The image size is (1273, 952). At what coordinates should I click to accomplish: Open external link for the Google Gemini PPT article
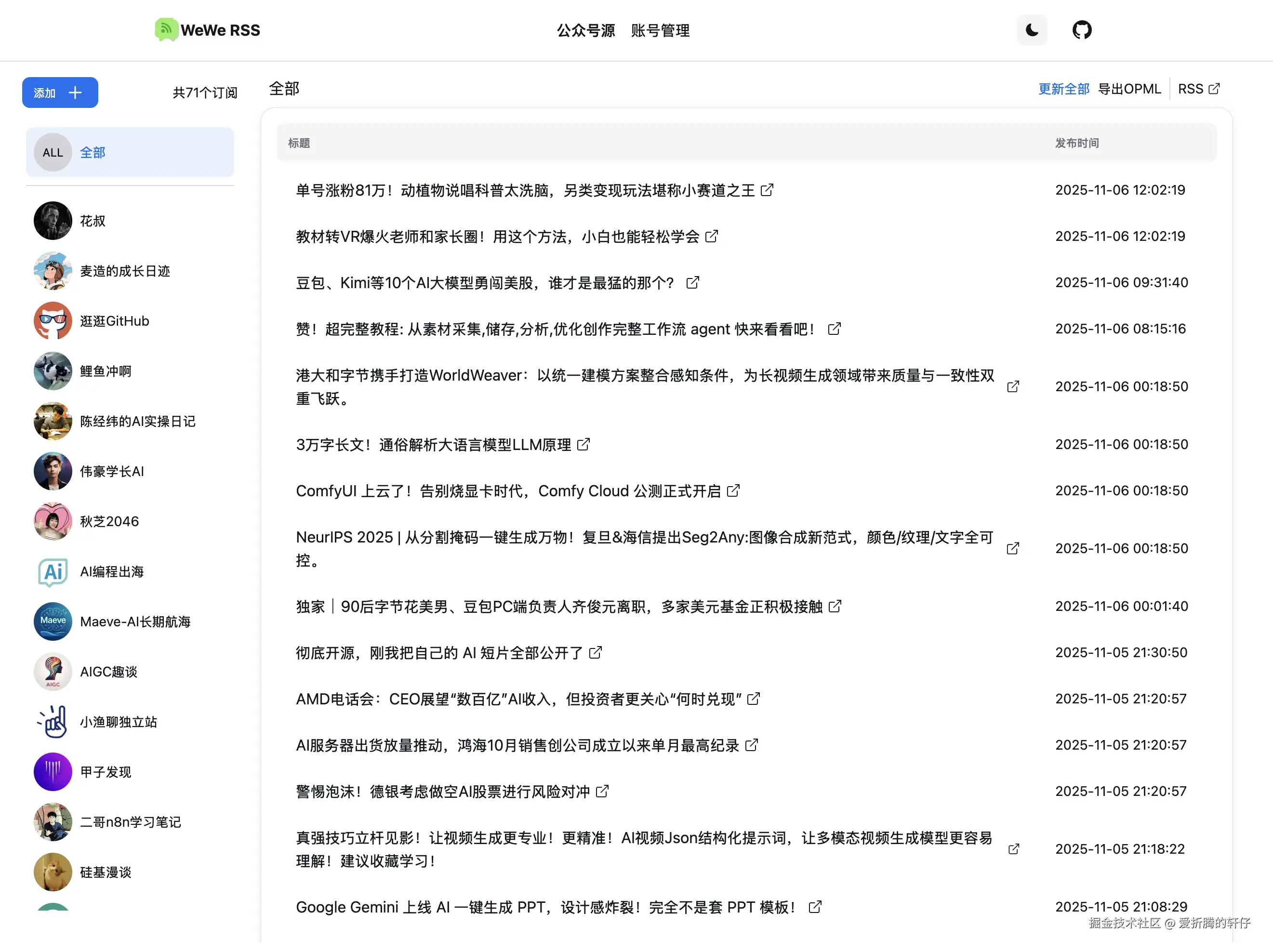click(815, 907)
